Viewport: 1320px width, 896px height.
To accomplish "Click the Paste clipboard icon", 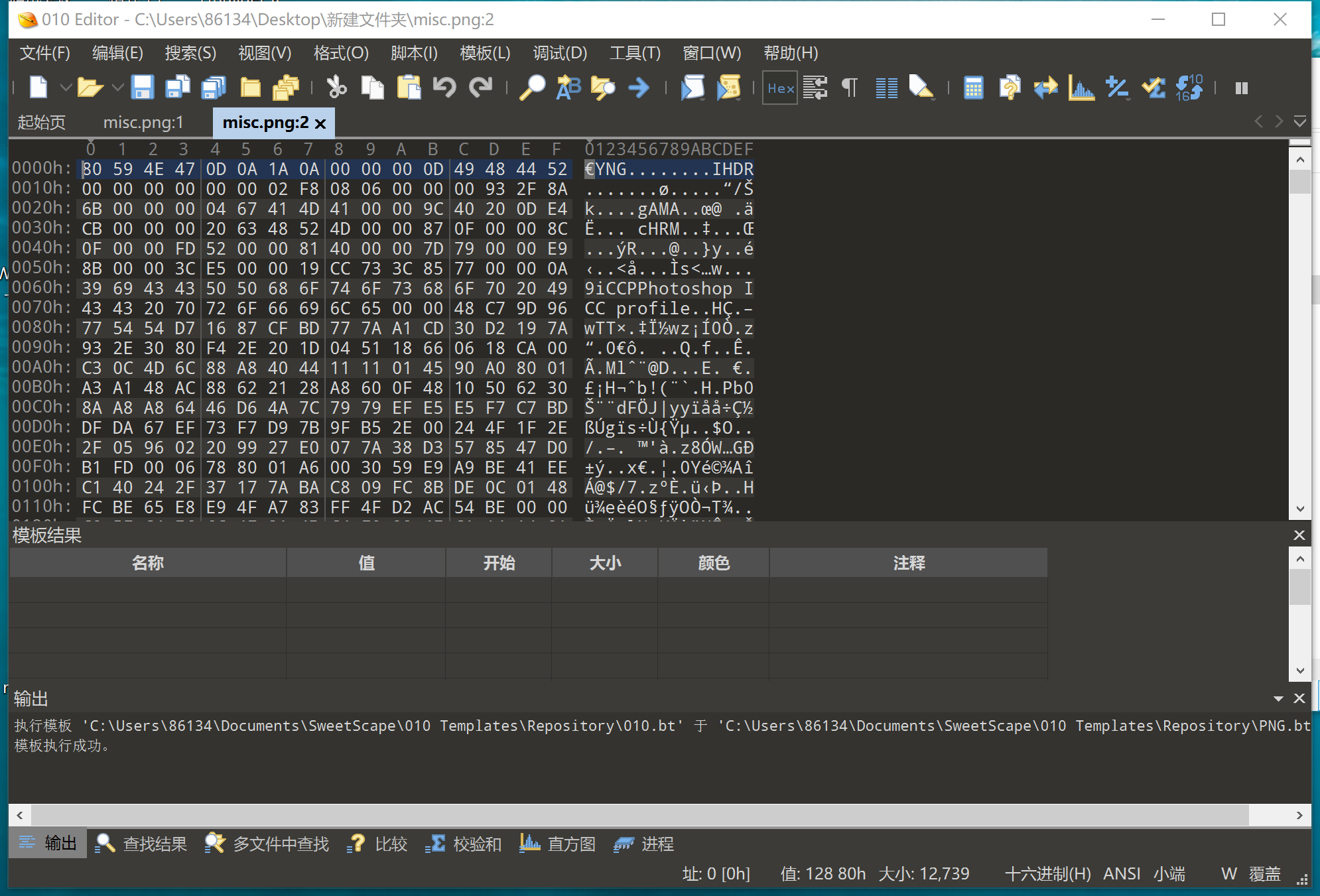I will coord(409,88).
